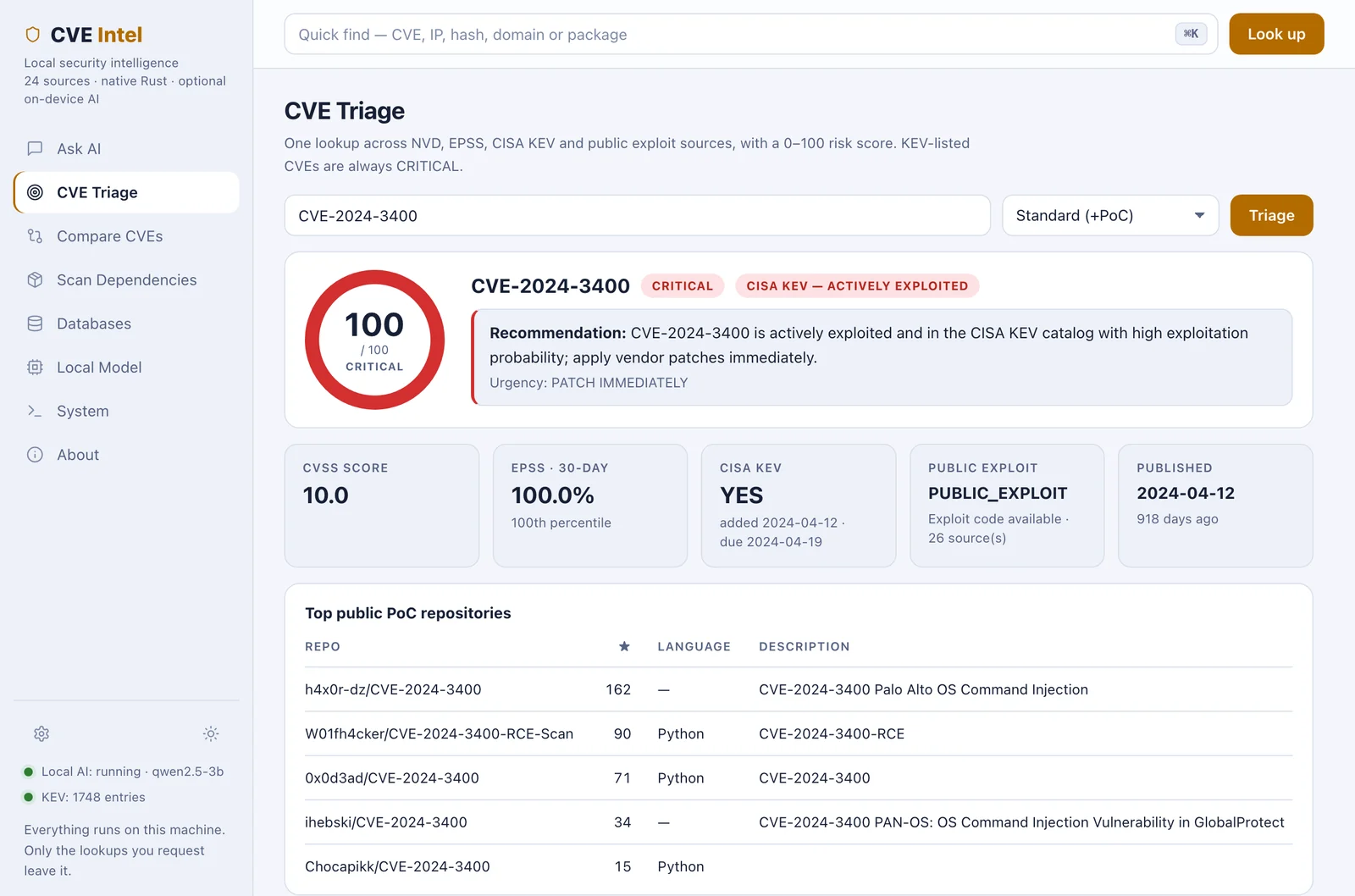Open the Ask AI page
Viewport: 1355px width, 896px height.
[126, 148]
